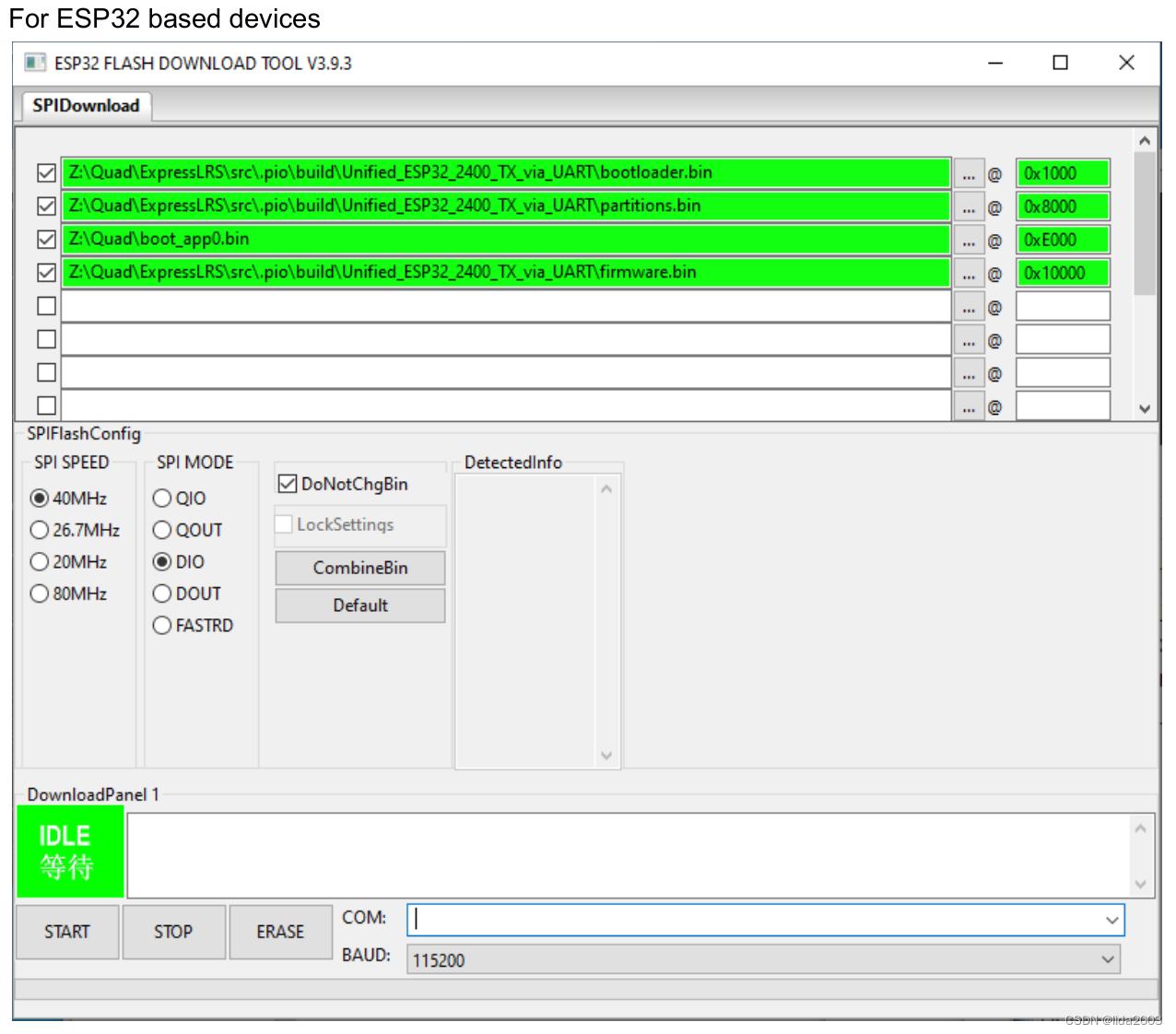
Task: Browse for file with the partitions.bin row's '...' button
Action: [x=969, y=206]
